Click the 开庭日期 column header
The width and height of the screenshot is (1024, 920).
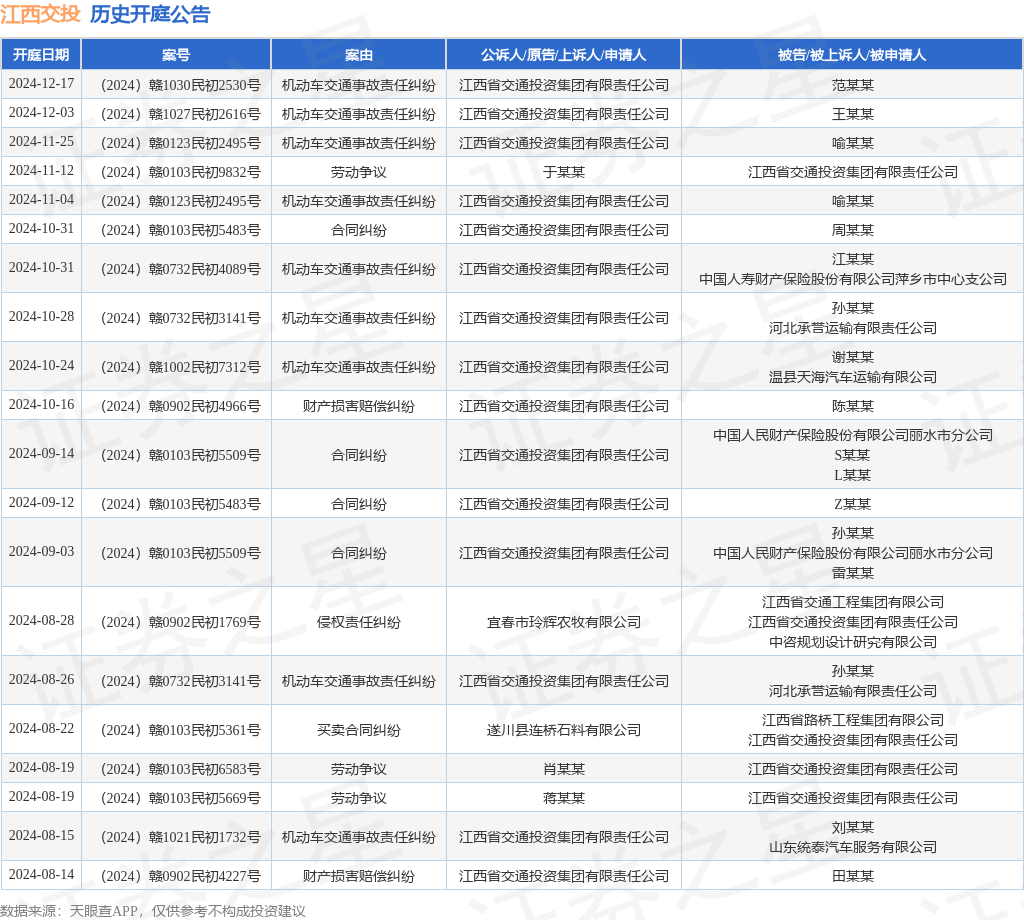[x=41, y=55]
